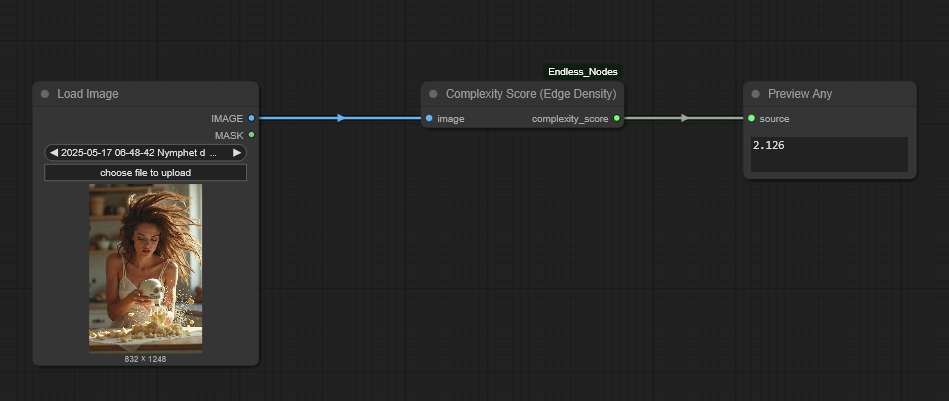Click the 2.126 output text field

coord(829,154)
